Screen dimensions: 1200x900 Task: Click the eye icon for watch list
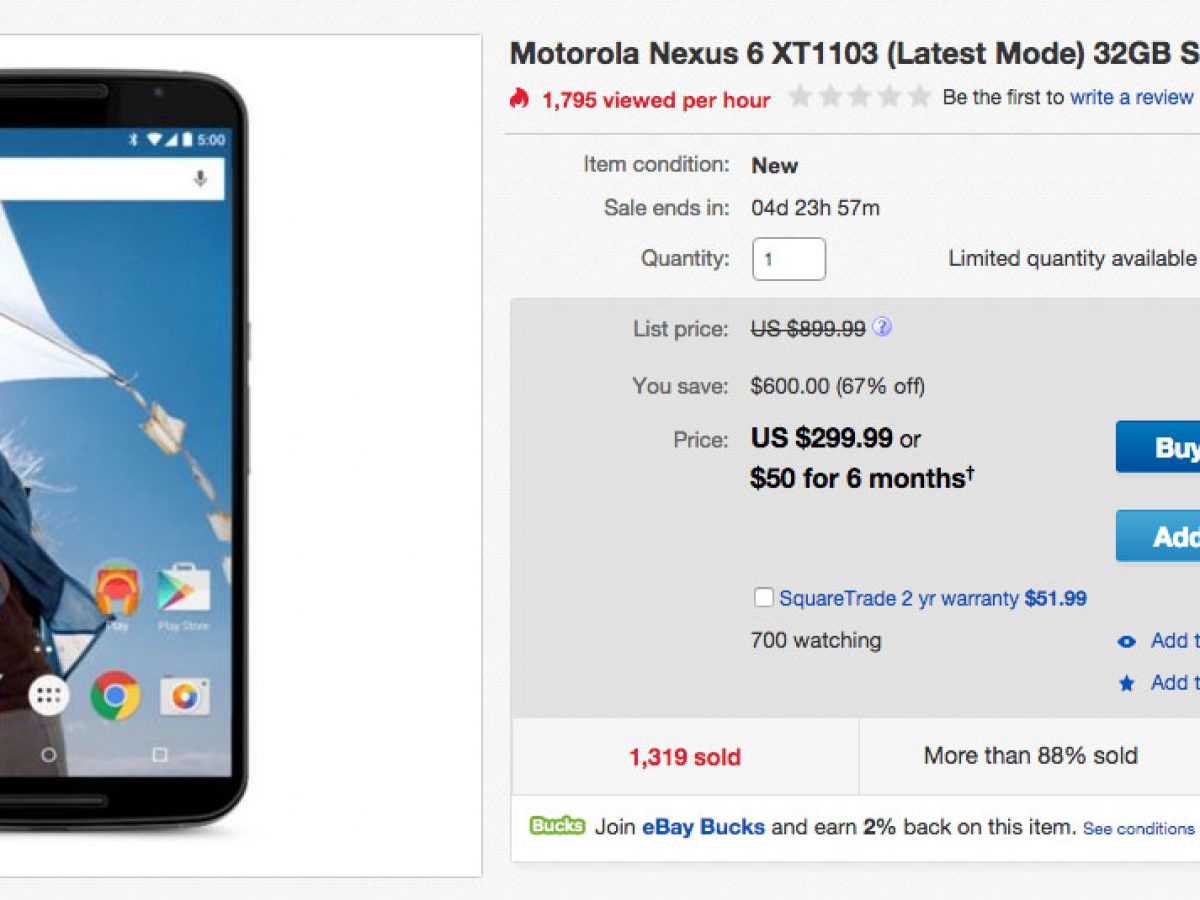(1127, 642)
